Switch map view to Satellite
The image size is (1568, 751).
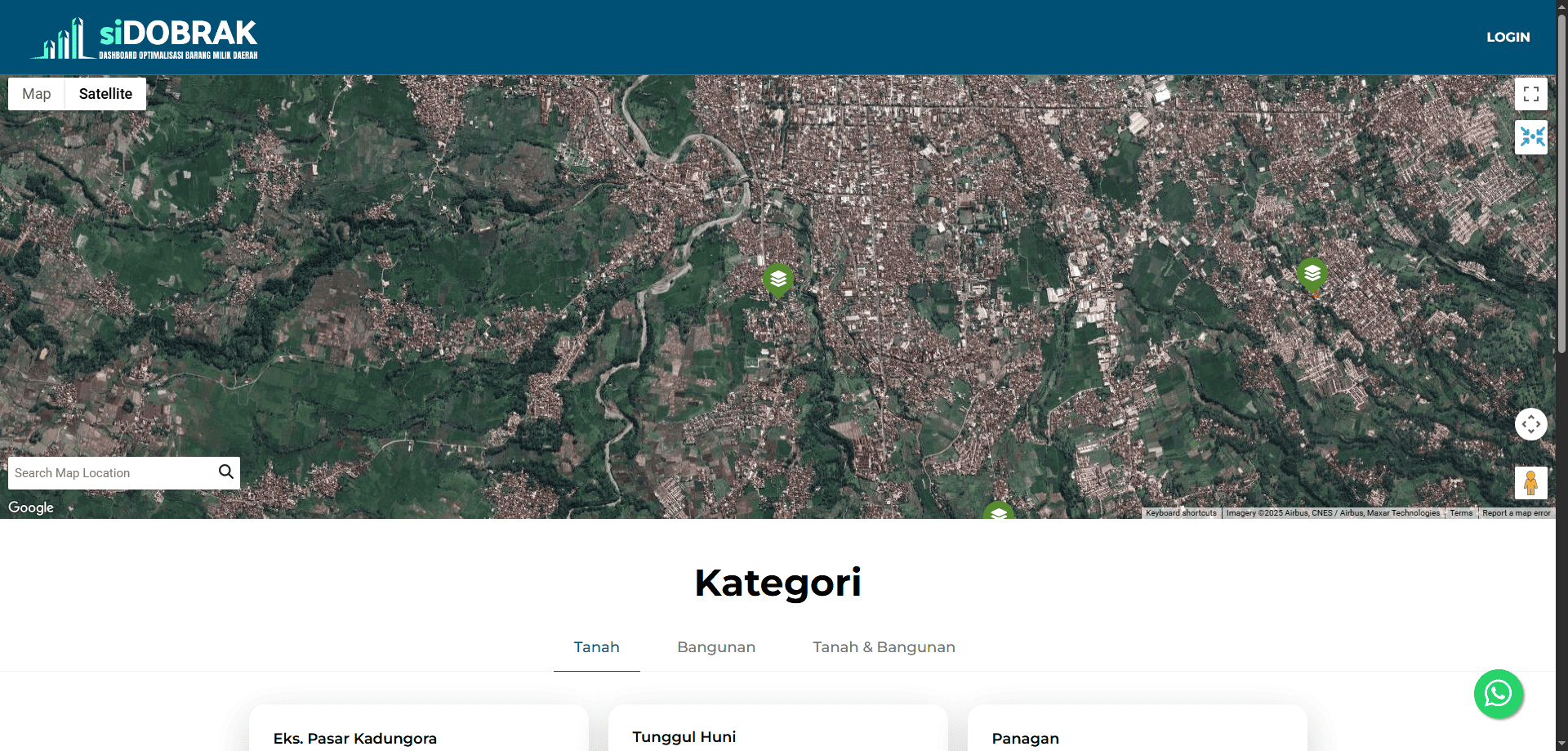tap(105, 94)
